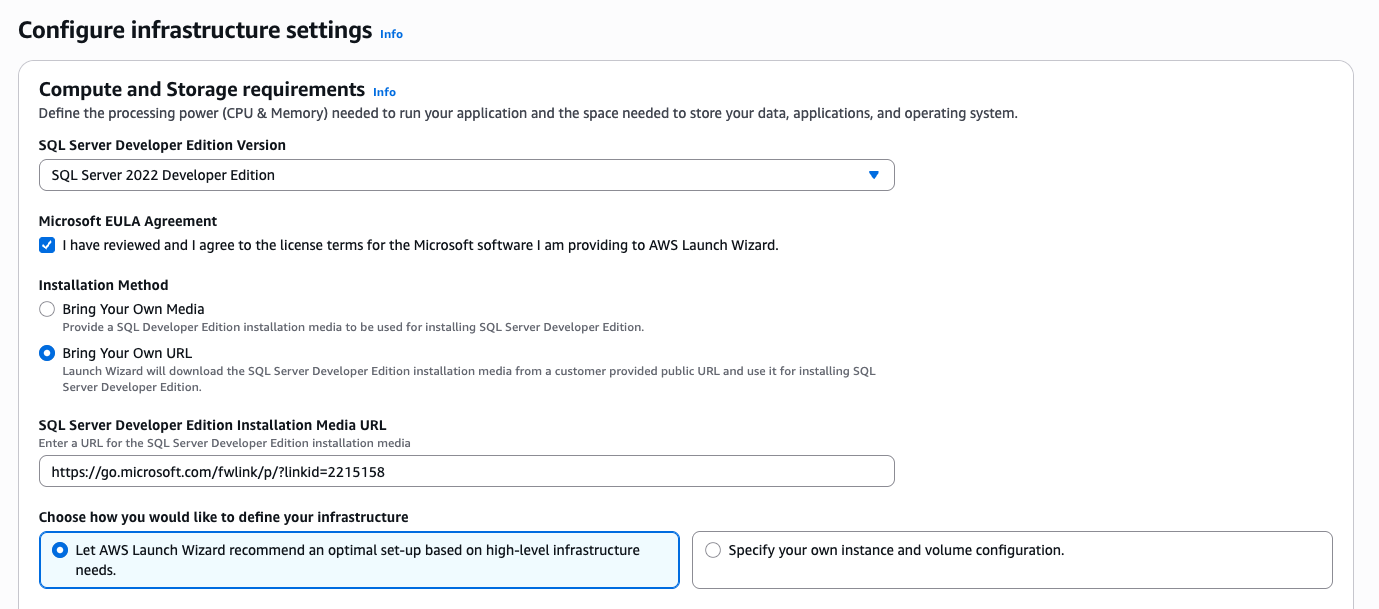
Task: Open the SQL Server Developer Edition Version dropdown
Action: point(466,174)
